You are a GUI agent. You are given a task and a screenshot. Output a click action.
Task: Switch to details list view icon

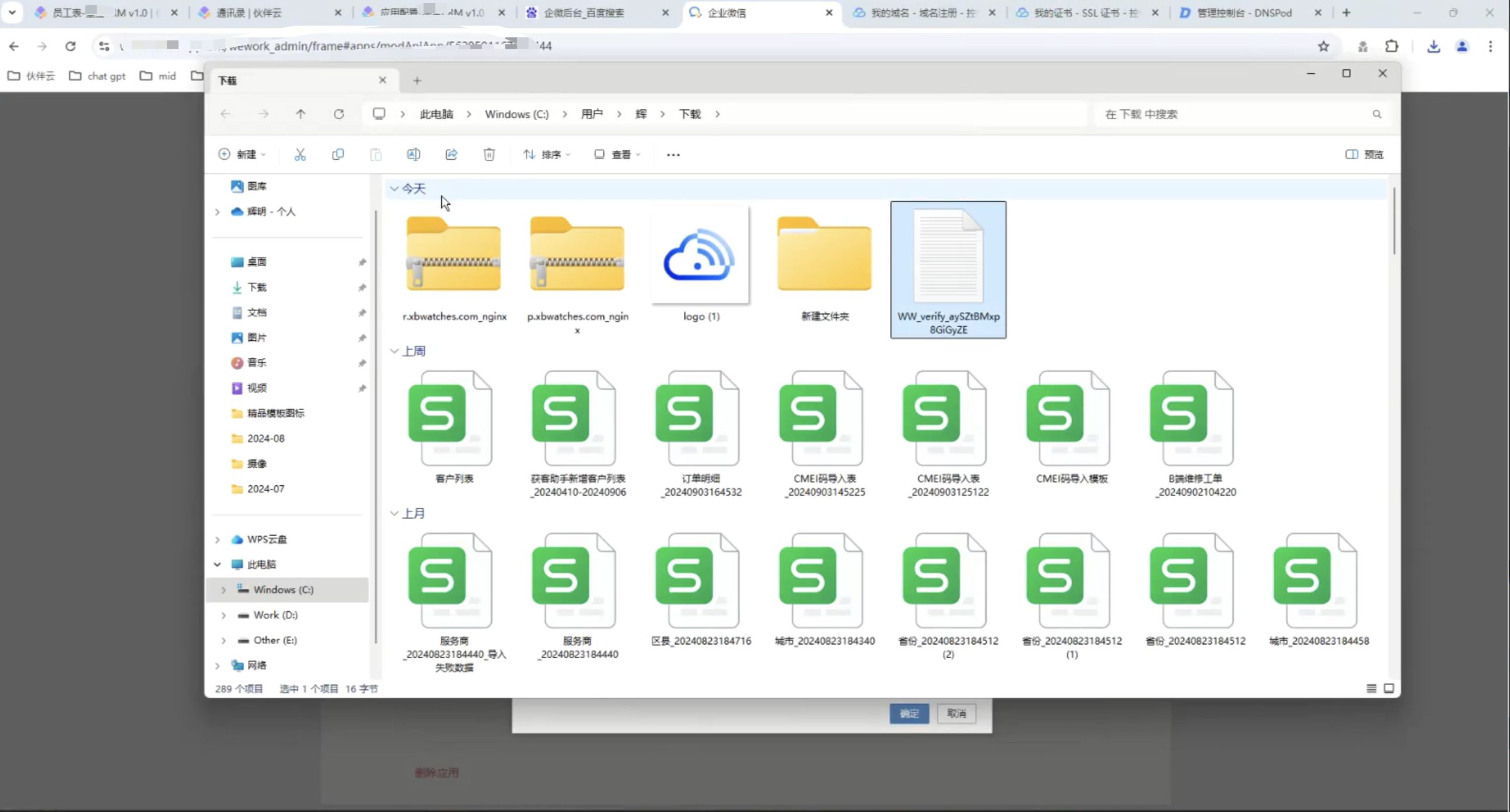click(x=1371, y=688)
